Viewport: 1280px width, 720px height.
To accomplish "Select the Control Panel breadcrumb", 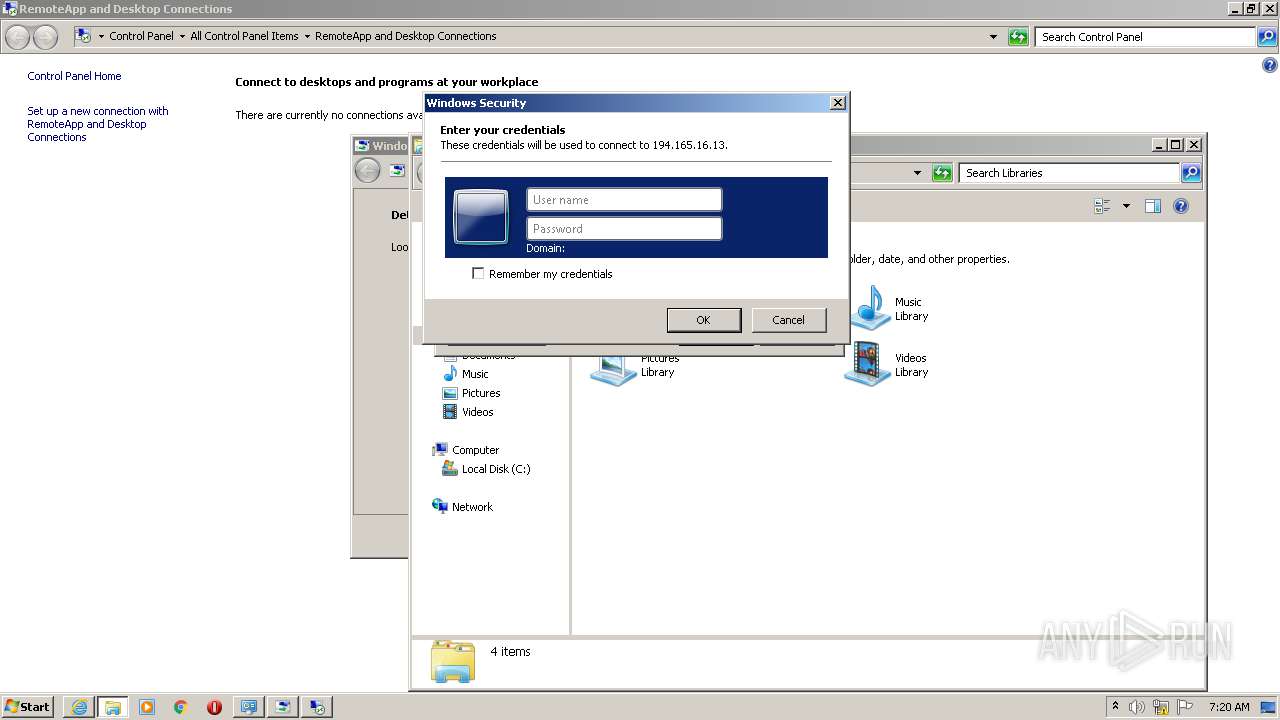I will (141, 36).
